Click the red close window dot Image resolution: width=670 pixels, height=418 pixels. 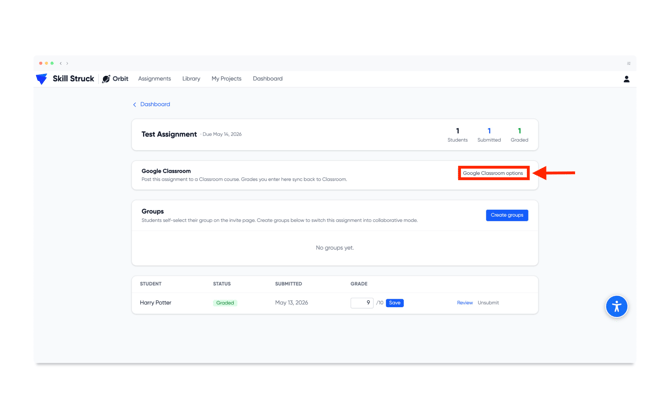click(x=41, y=63)
